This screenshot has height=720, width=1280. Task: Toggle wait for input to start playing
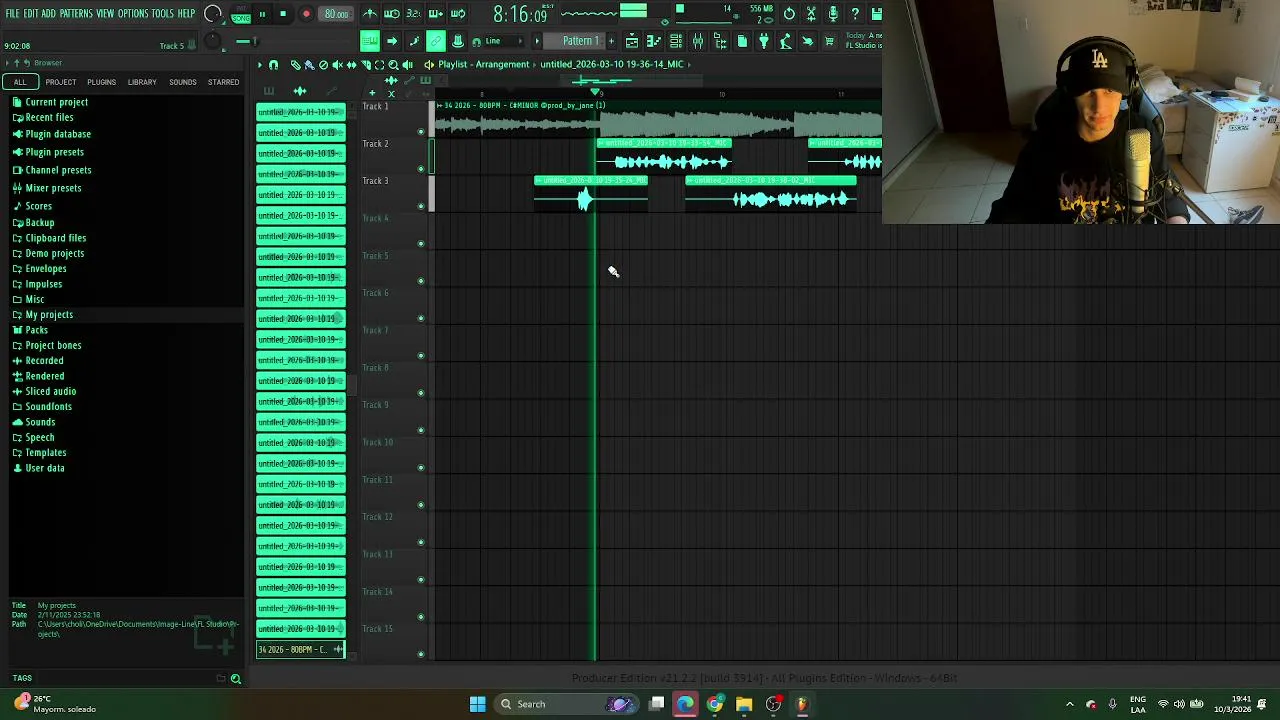coord(391,14)
